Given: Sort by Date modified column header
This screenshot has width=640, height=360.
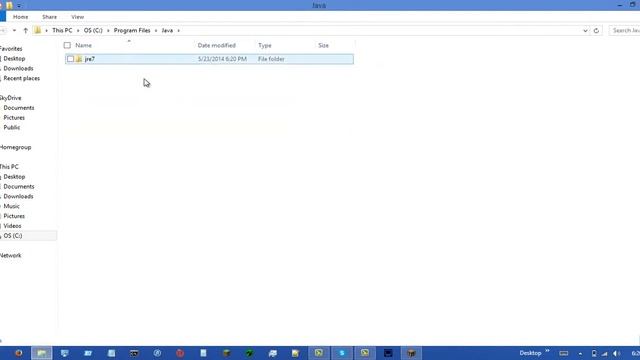Looking at the screenshot, I should (216, 45).
